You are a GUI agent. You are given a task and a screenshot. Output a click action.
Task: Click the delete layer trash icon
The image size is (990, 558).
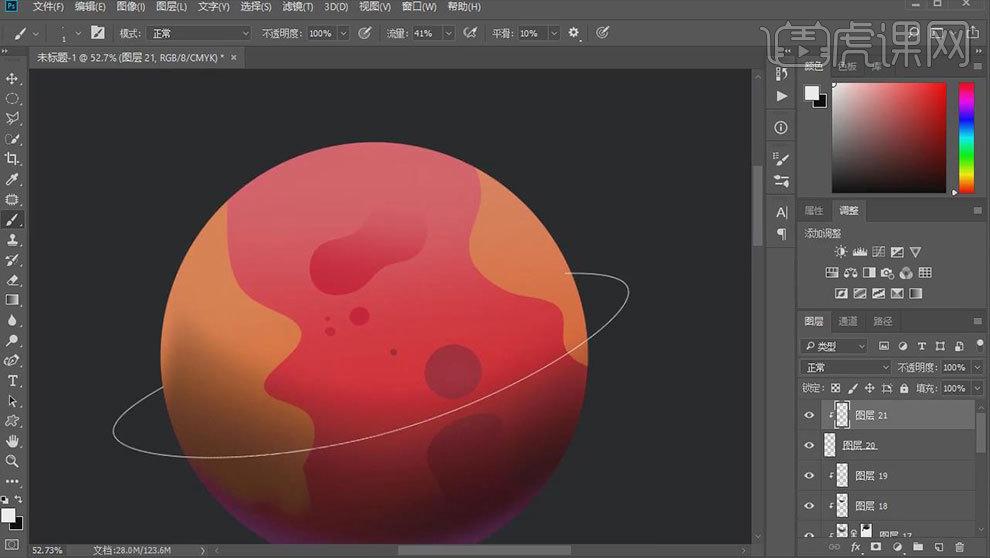(960, 547)
